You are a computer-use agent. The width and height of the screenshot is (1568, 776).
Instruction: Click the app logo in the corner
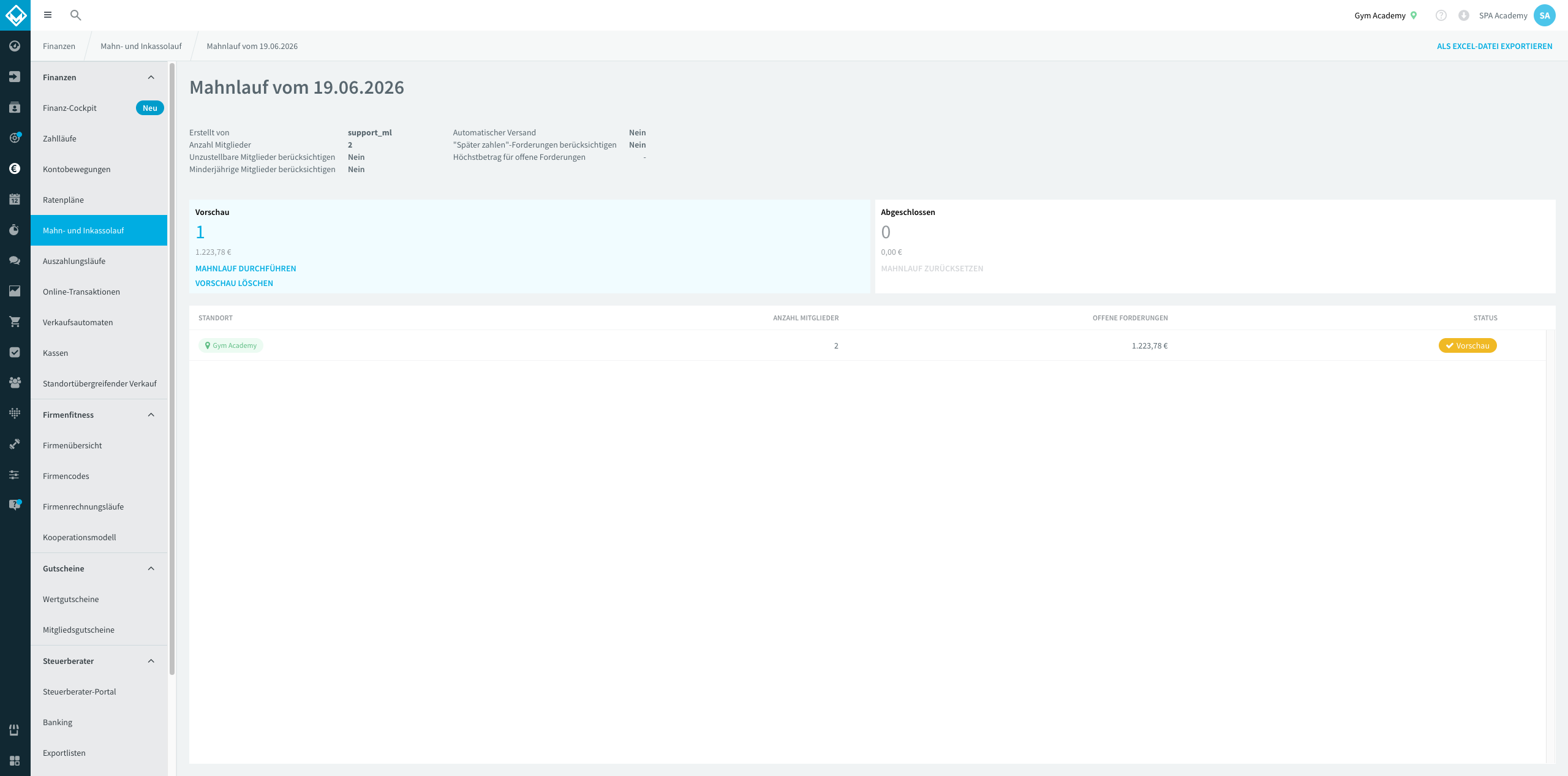pos(15,15)
